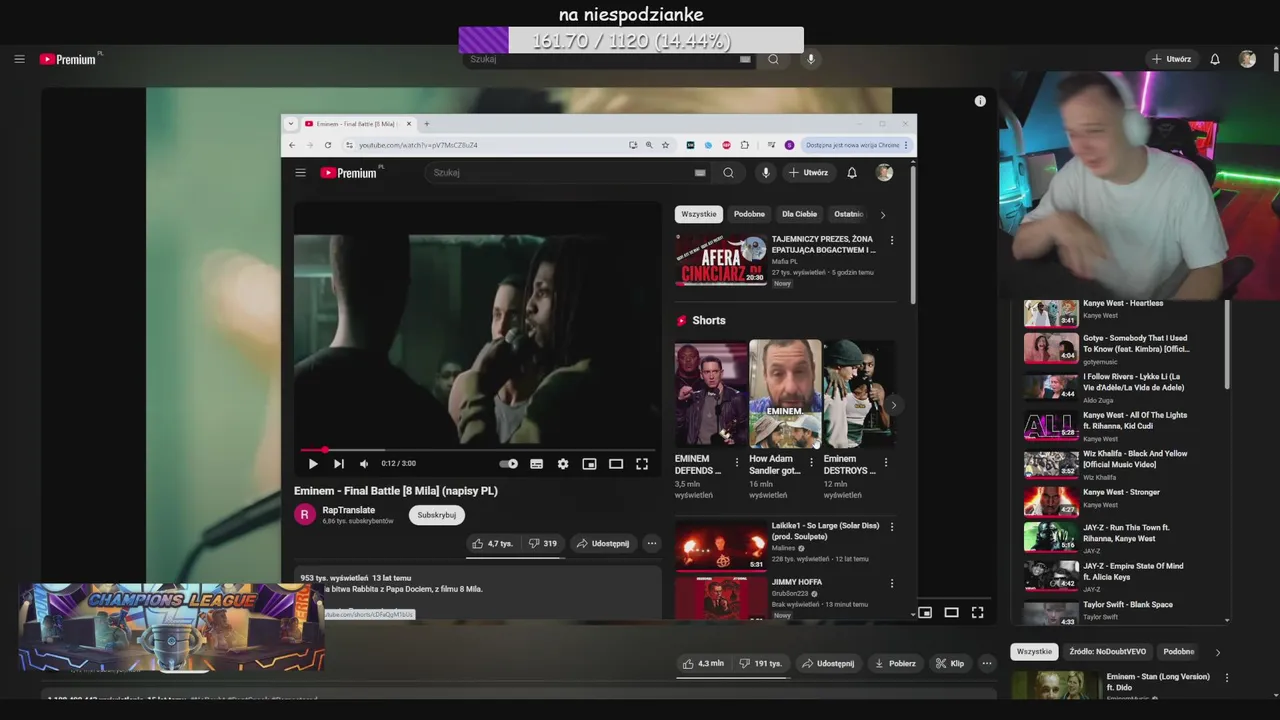Open inner Chrome tab search dropdown arrow

(x=291, y=124)
